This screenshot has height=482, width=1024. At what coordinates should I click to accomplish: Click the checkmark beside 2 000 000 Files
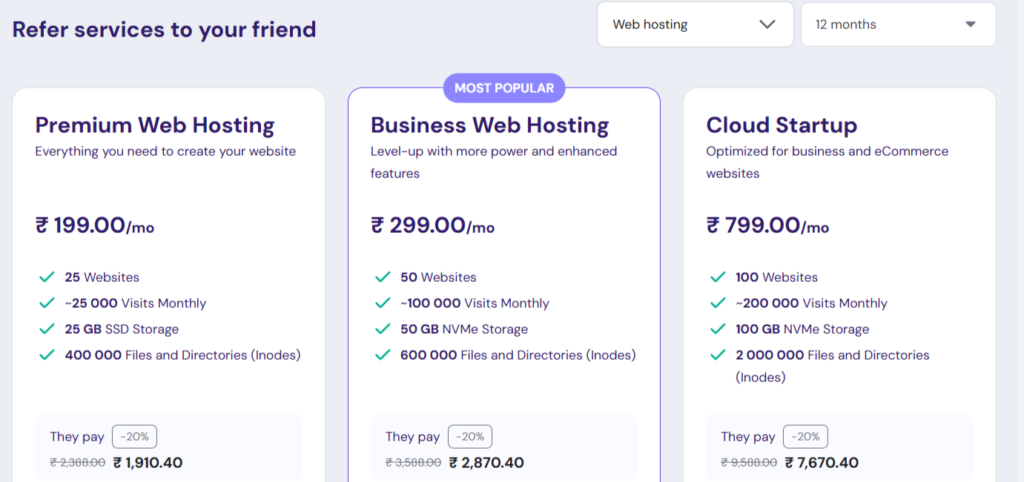[717, 355]
